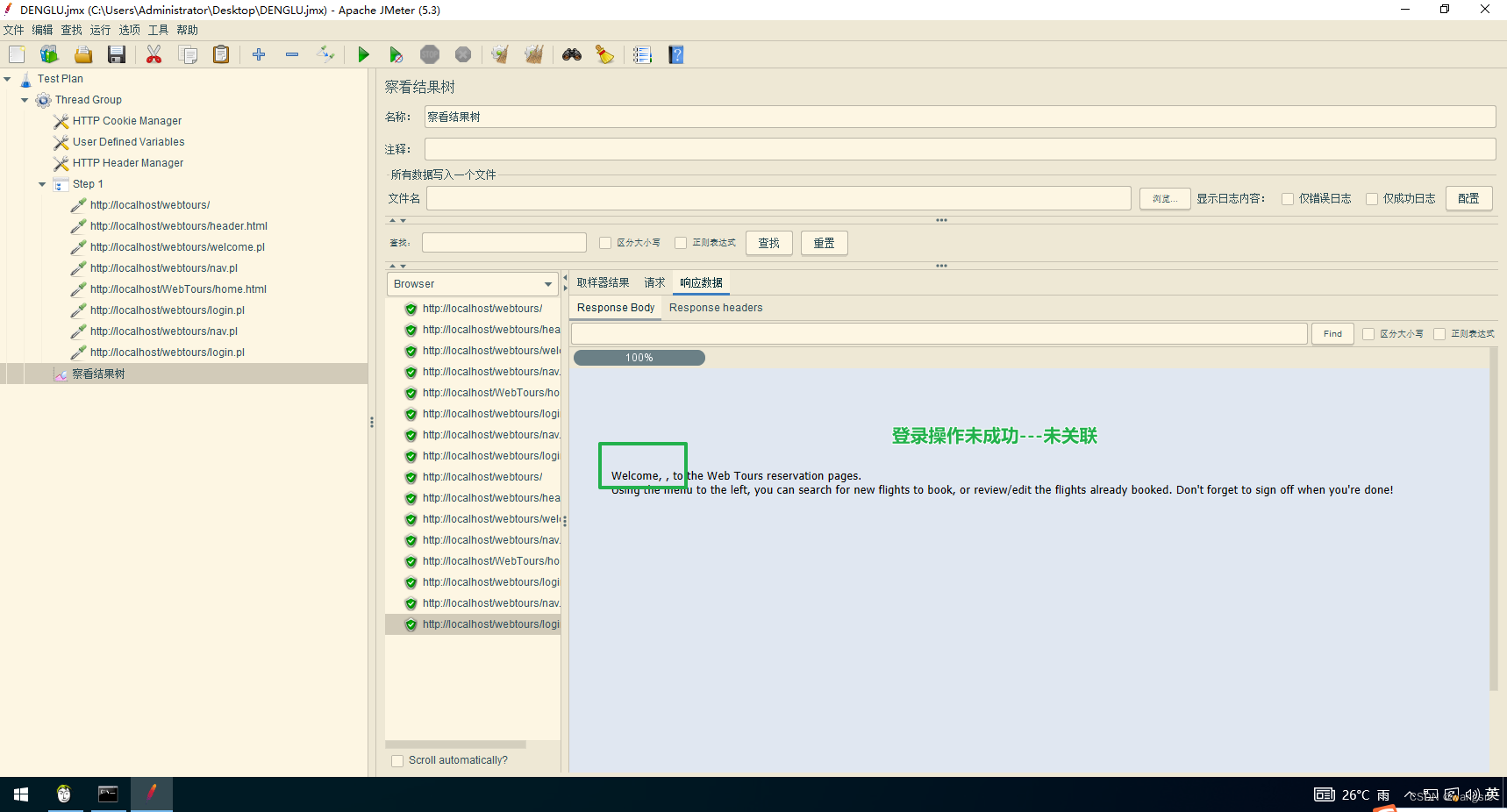This screenshot has width=1507, height=812.
Task: Switch to the 取样器结果 tab
Action: [x=604, y=282]
